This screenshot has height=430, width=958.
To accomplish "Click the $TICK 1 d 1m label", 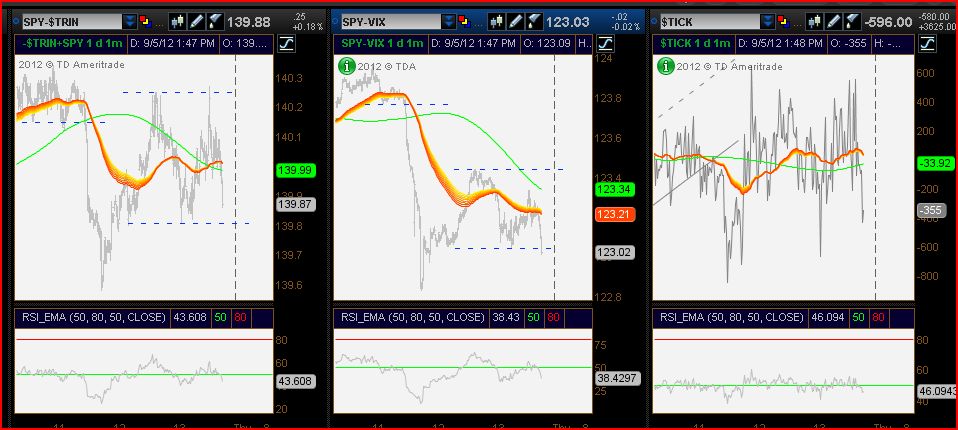I will pyautogui.click(x=693, y=43).
